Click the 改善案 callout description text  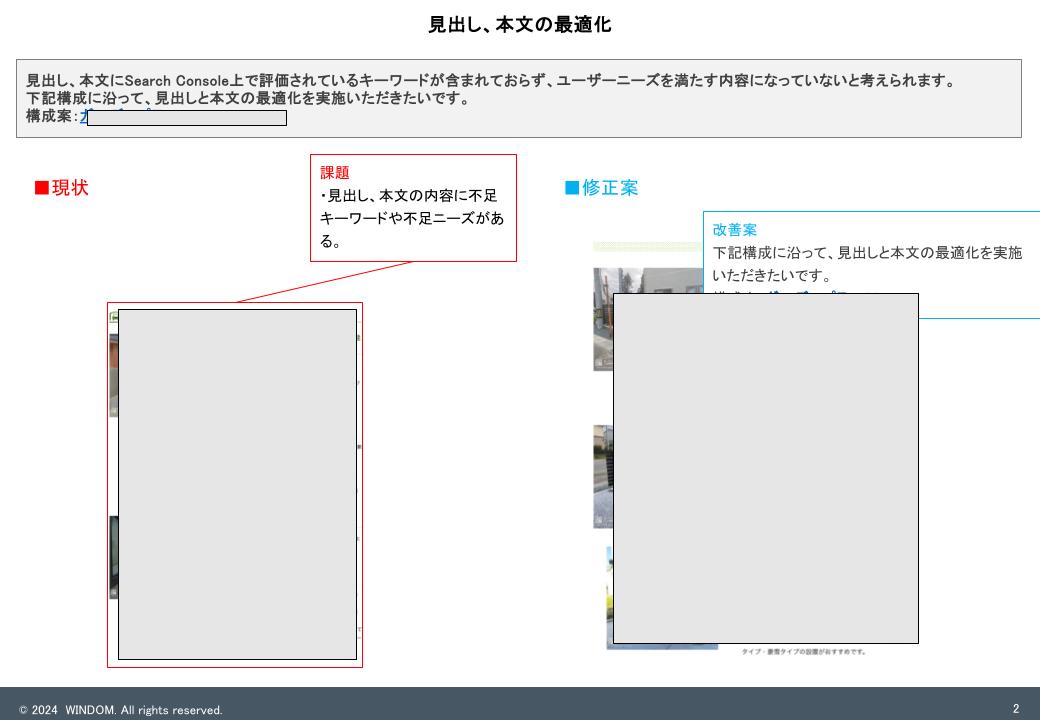pos(867,264)
